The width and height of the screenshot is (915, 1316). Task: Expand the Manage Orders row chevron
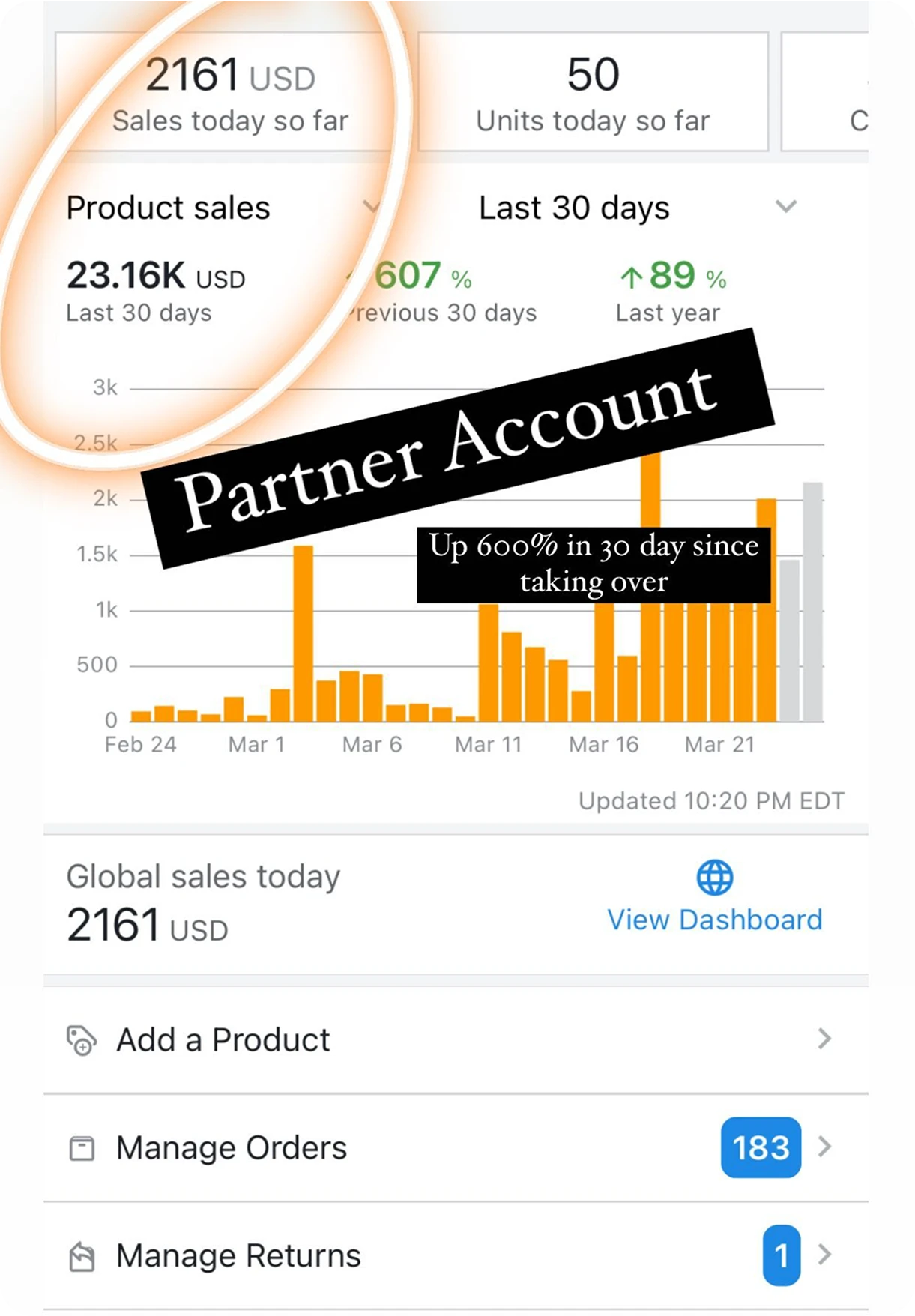824,1147
